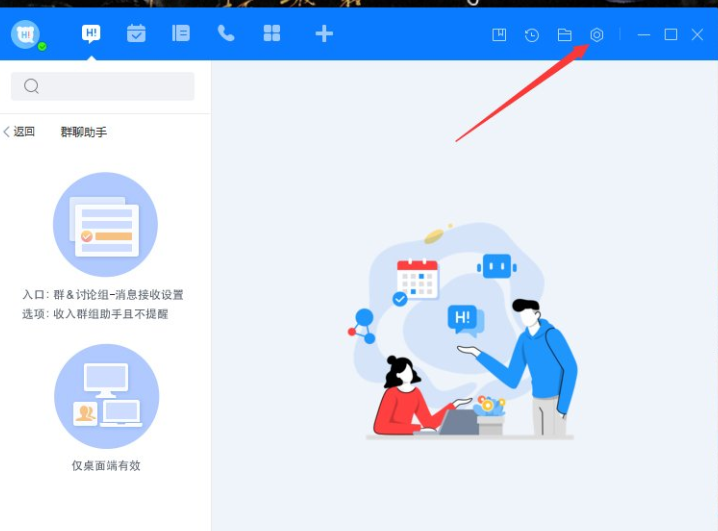This screenshot has width=718, height=531.
Task: Click the desktop devices illustration
Action: [106, 396]
